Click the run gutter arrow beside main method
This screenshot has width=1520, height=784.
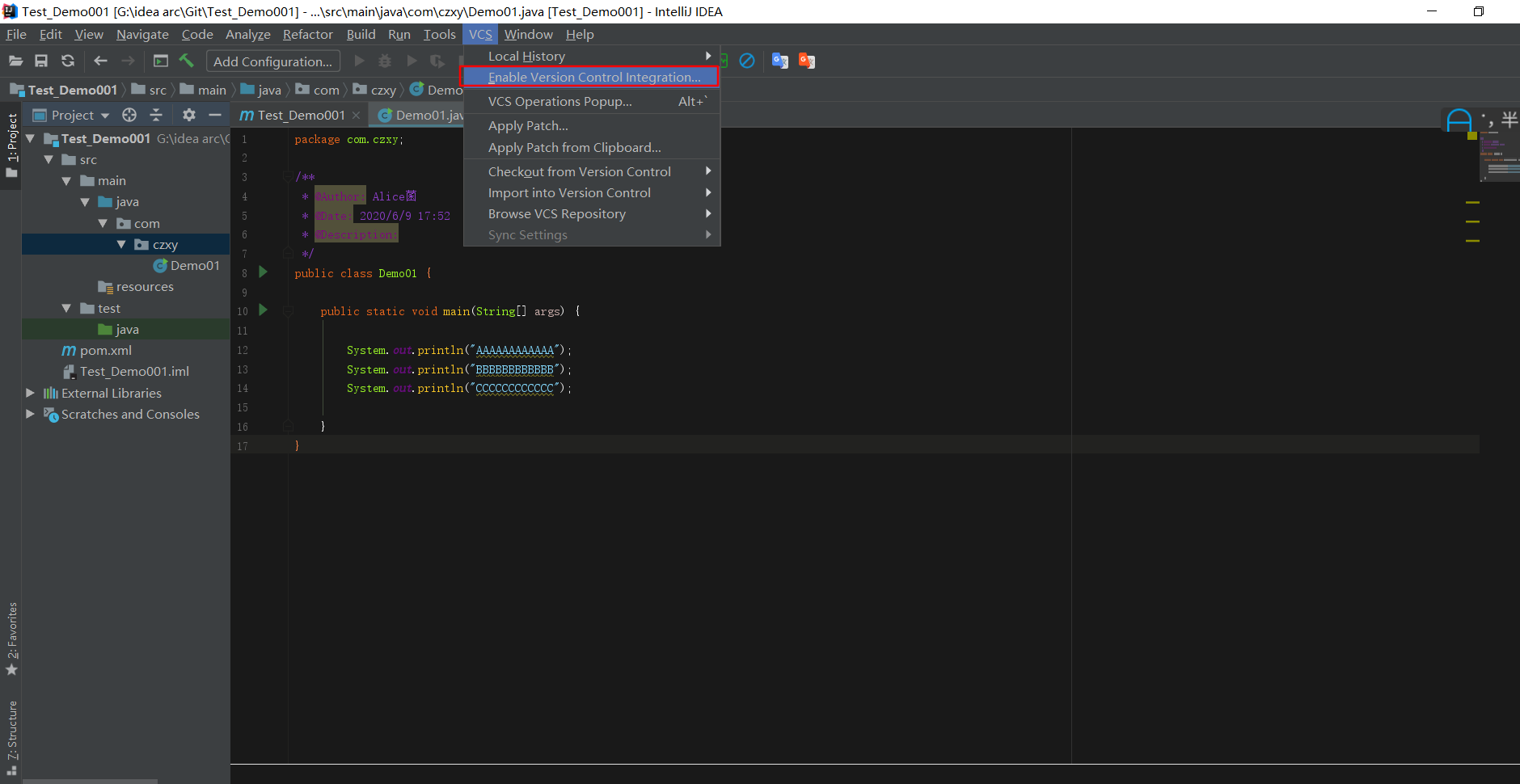point(263,310)
